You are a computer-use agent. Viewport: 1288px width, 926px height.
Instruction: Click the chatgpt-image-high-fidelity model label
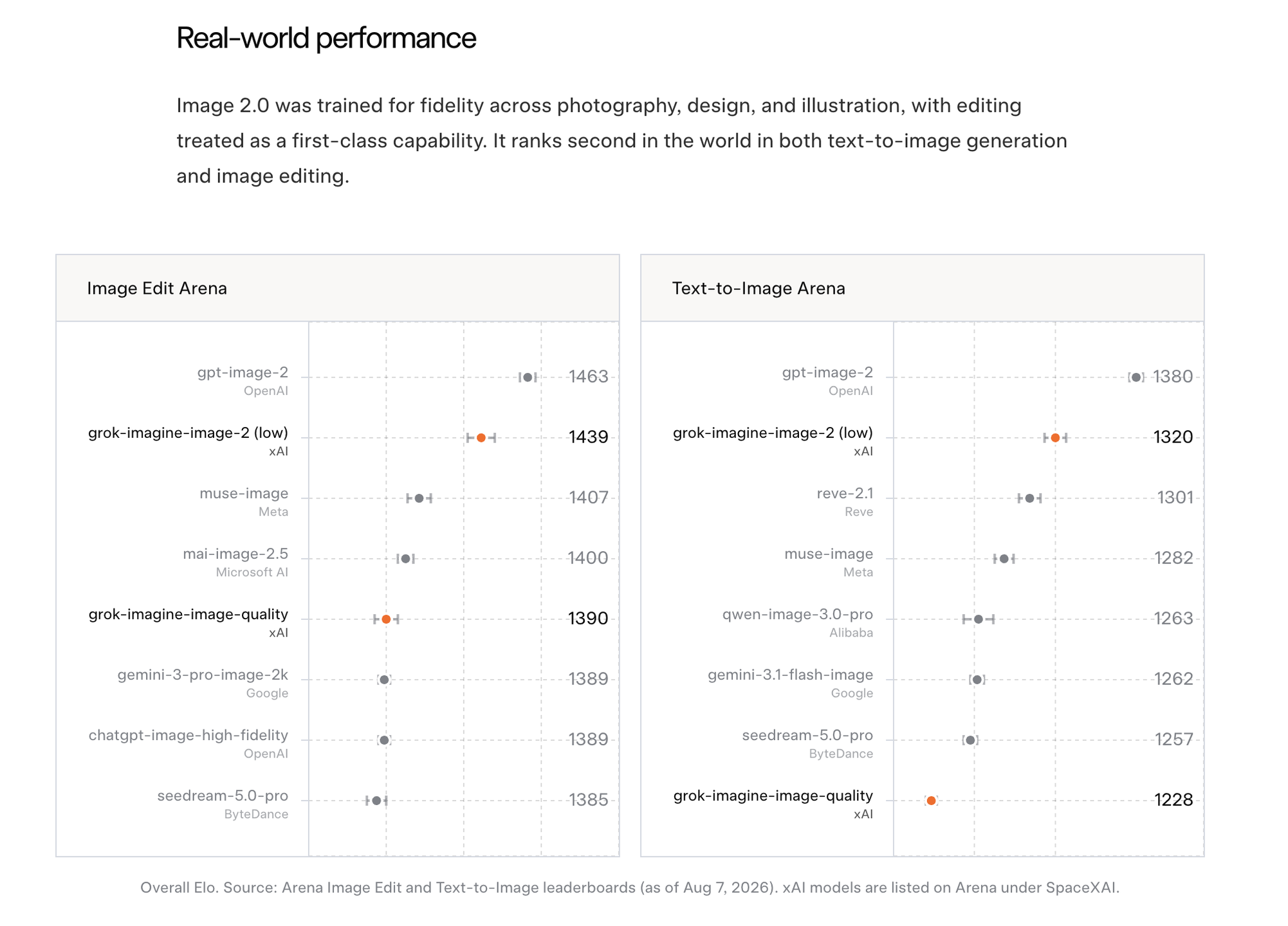click(x=189, y=736)
